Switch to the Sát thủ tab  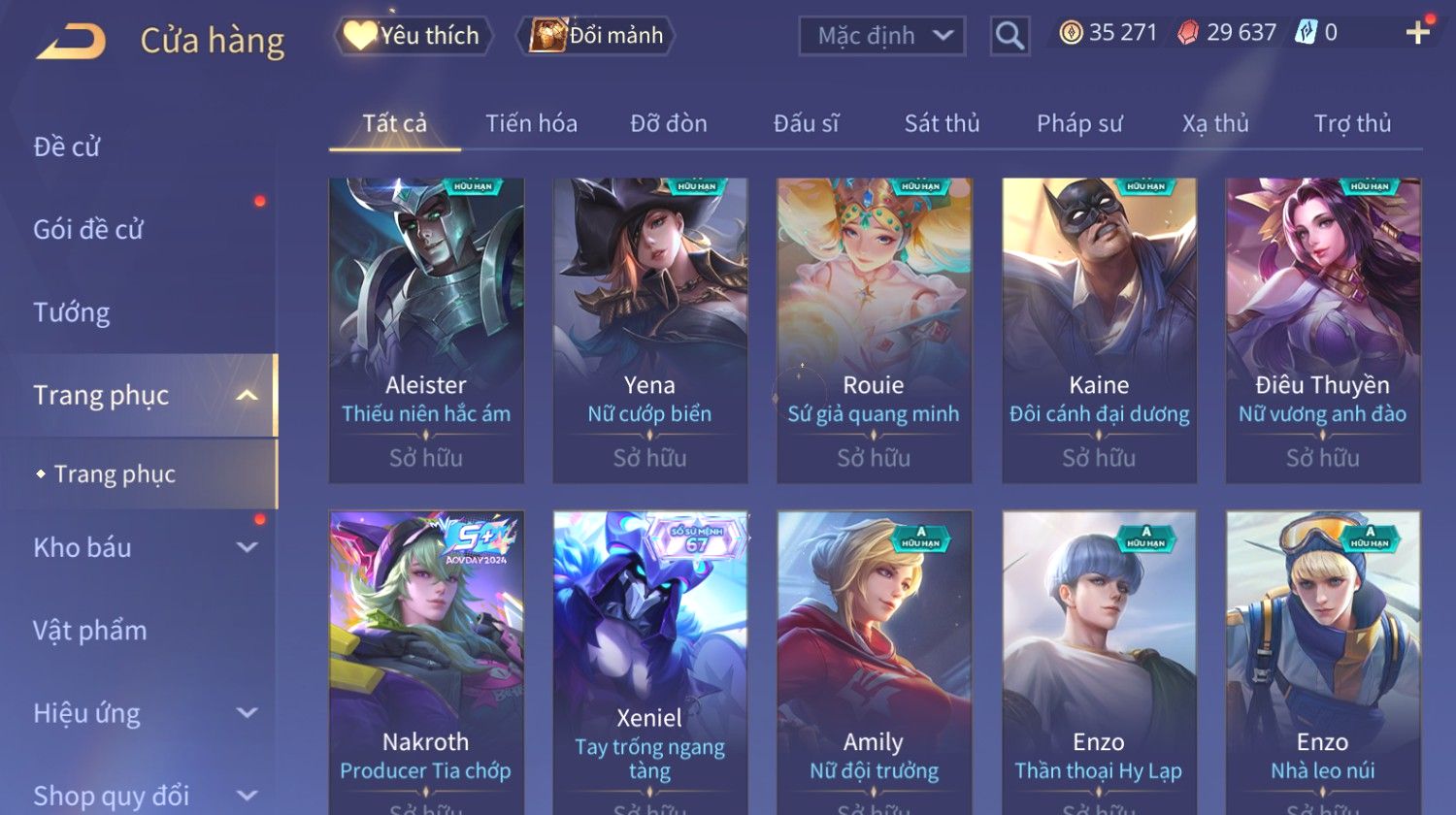pyautogui.click(x=942, y=124)
